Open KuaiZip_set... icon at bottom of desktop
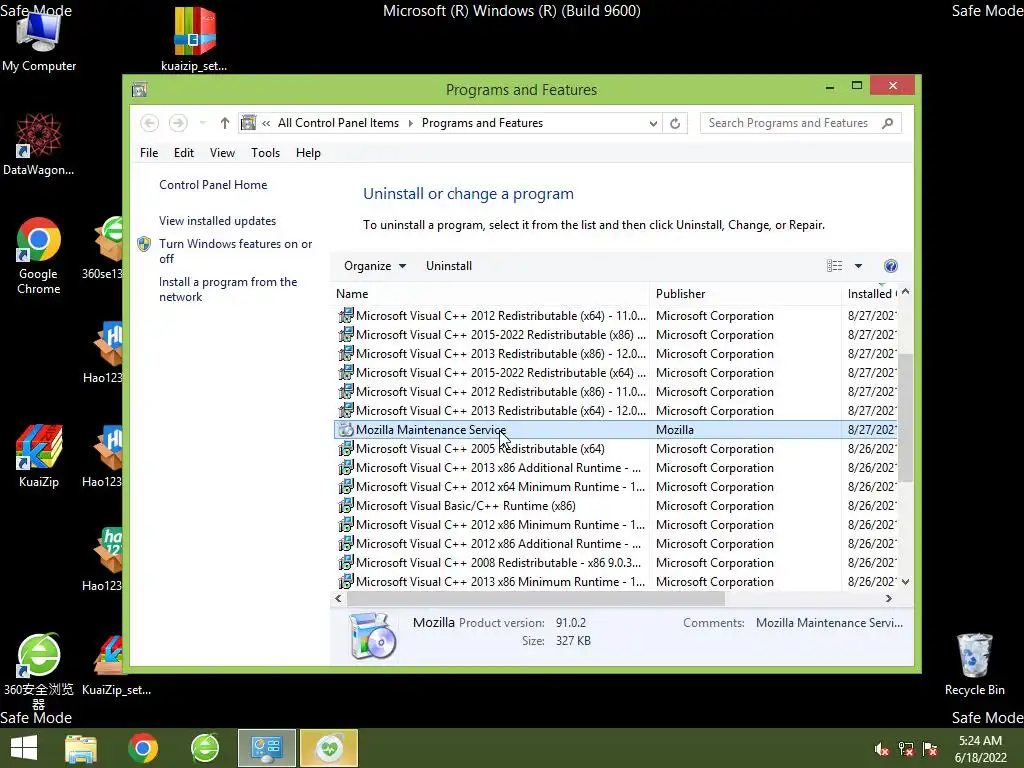 coord(116,665)
